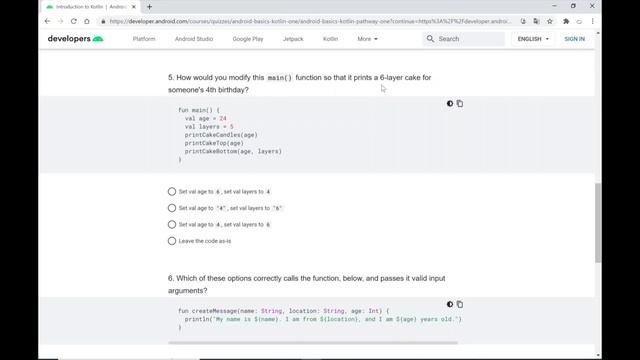Click the developers Android logo
The width and height of the screenshot is (640, 360).
coord(76,39)
